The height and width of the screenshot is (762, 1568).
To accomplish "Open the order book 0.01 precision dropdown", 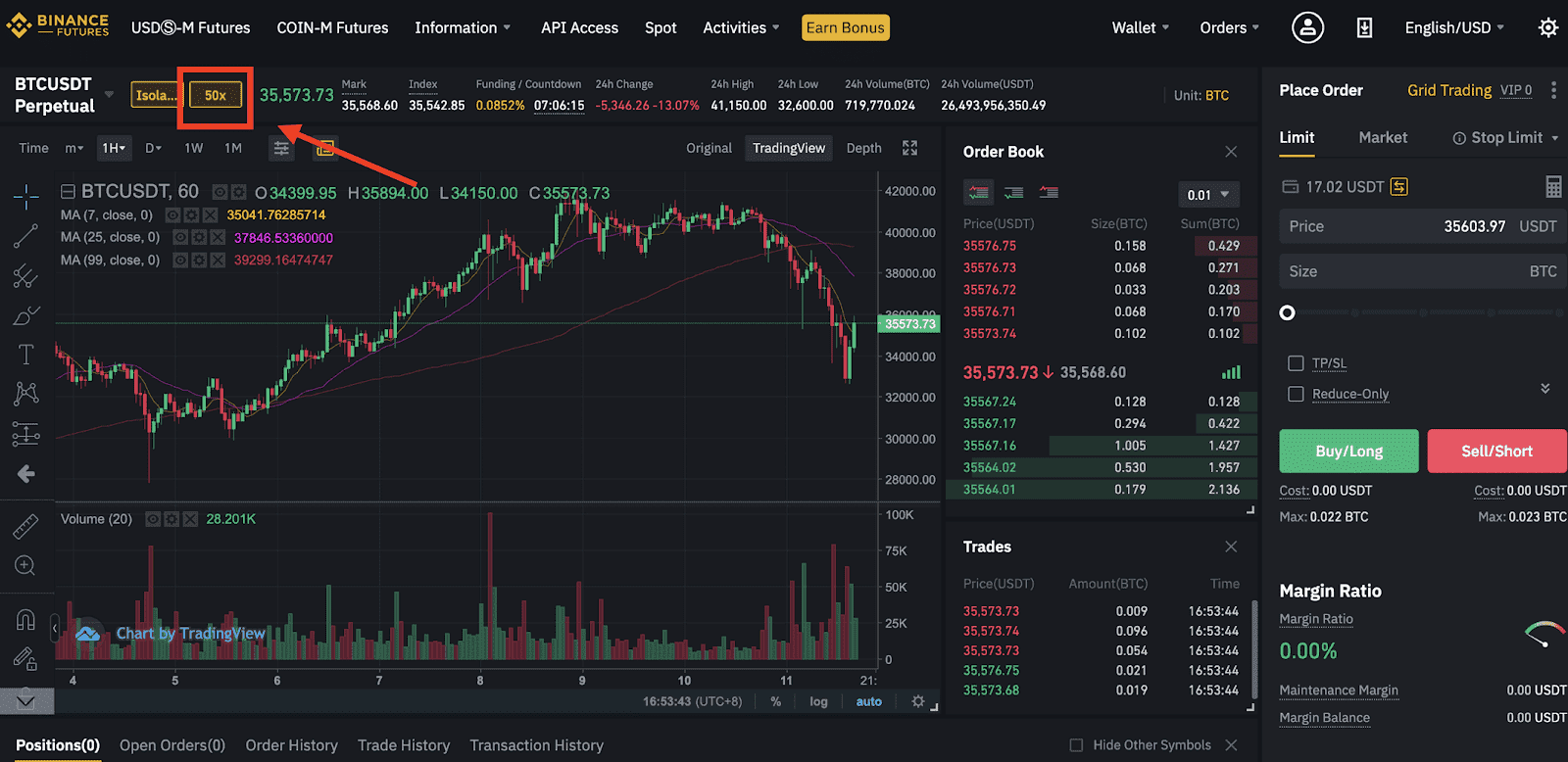I will tap(1208, 195).
